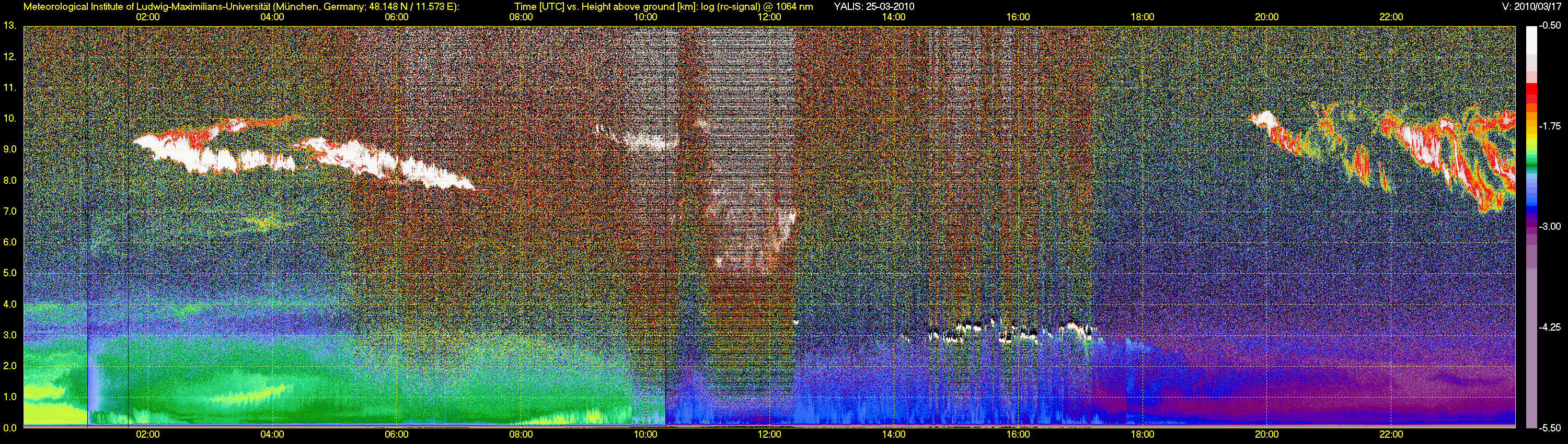This screenshot has width=1568, height=444.
Task: Pick the 13. height axis label
Action: 9,26
